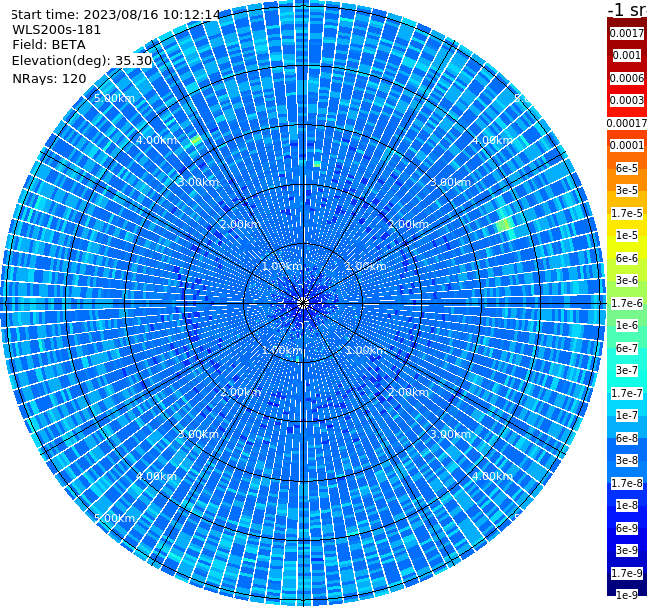The height and width of the screenshot is (607, 647).
Task: Click the 1.7e-6 colorbar value
Action: pos(627,303)
